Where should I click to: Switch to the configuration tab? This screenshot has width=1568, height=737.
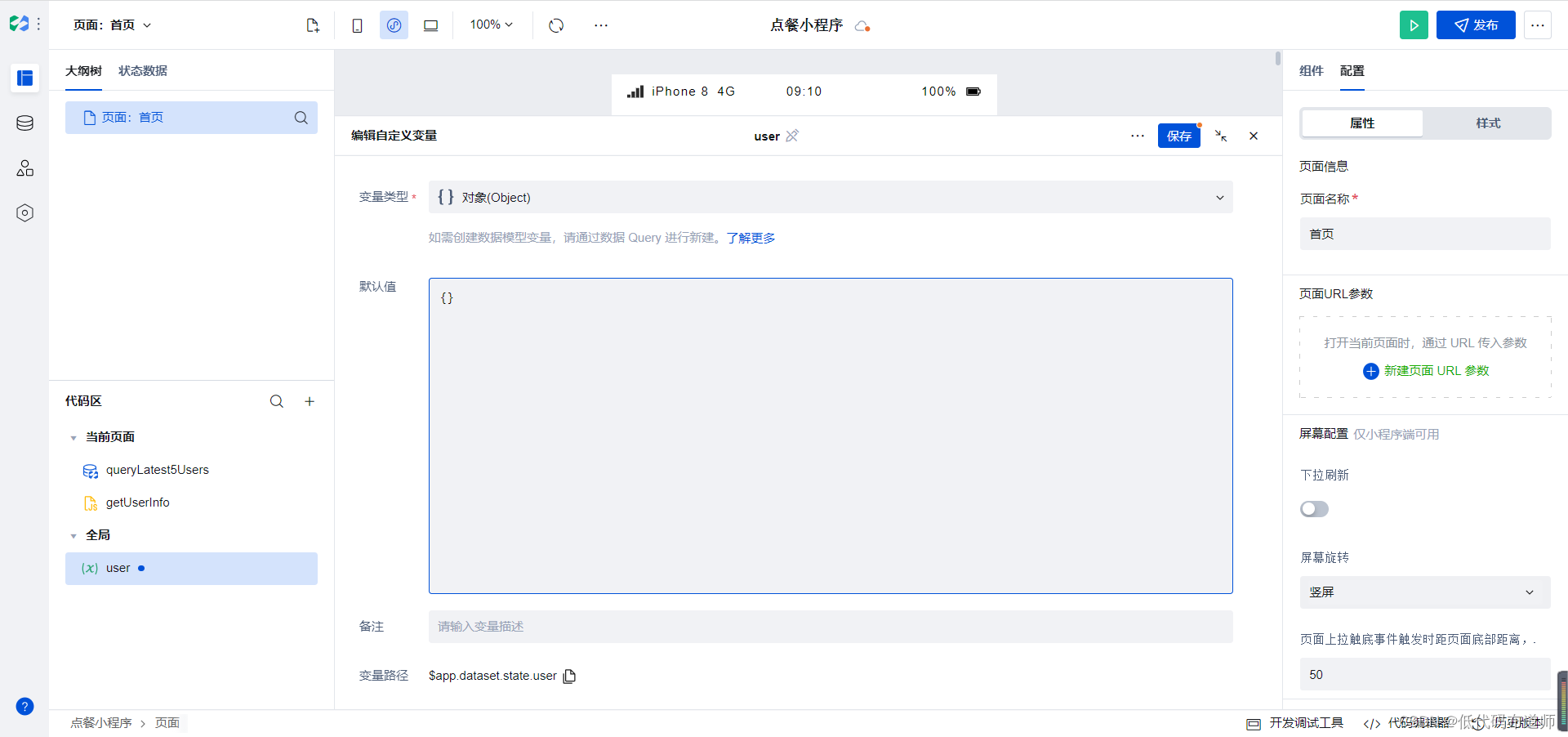click(1352, 71)
